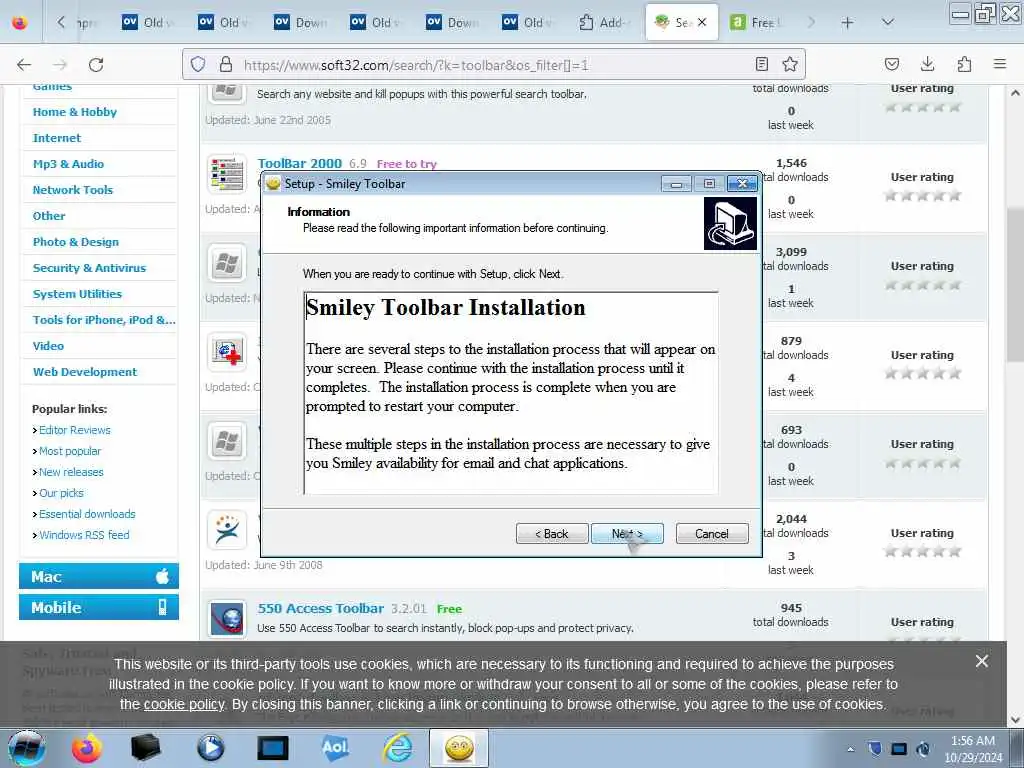Bookmark this page with star icon
Viewport: 1024px width, 768px height.
click(x=790, y=64)
